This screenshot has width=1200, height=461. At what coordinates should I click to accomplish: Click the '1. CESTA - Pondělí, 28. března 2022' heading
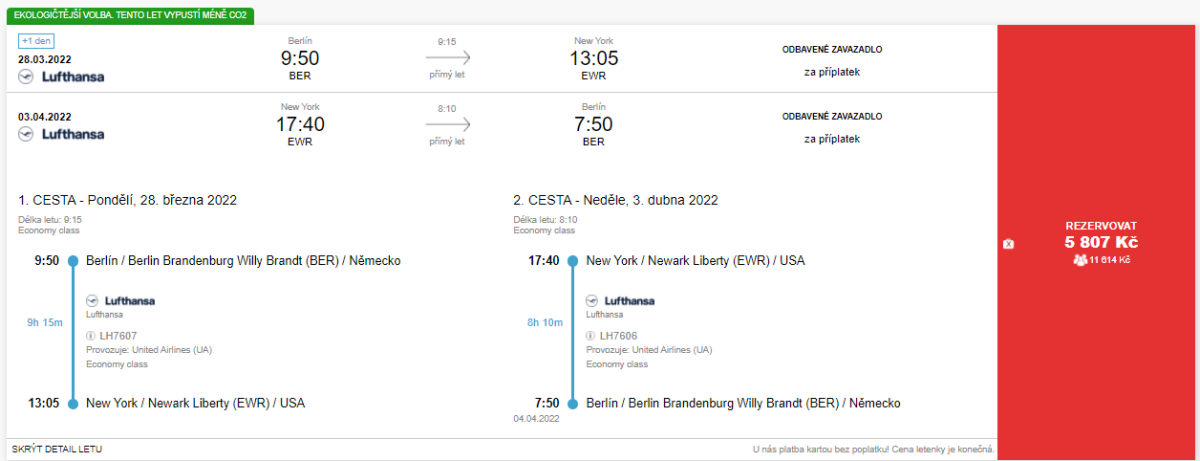[127, 200]
